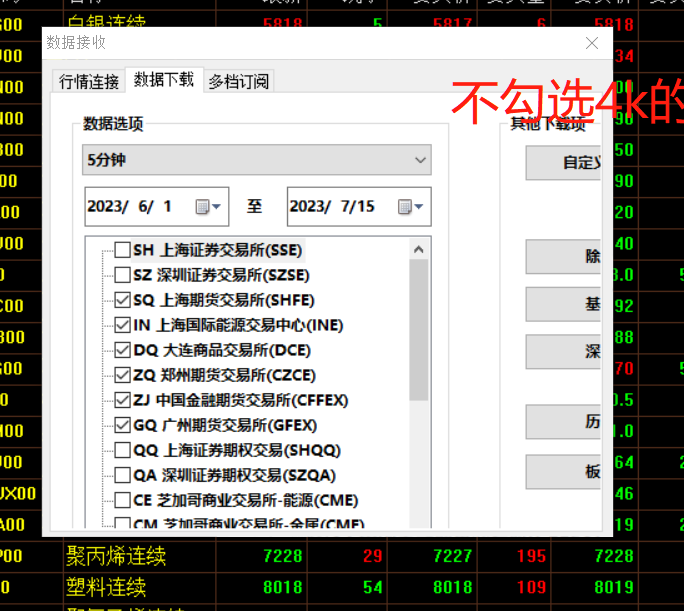This screenshot has height=611, width=684.
Task: Uncheck DQ 大连商品交易所(DCE)
Action: 122,350
